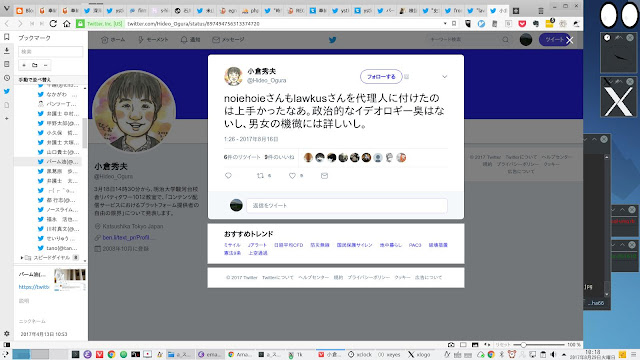Open モーメント in Twitter navigation
Image resolution: width=640 pixels, height=360 pixels.
153,40
